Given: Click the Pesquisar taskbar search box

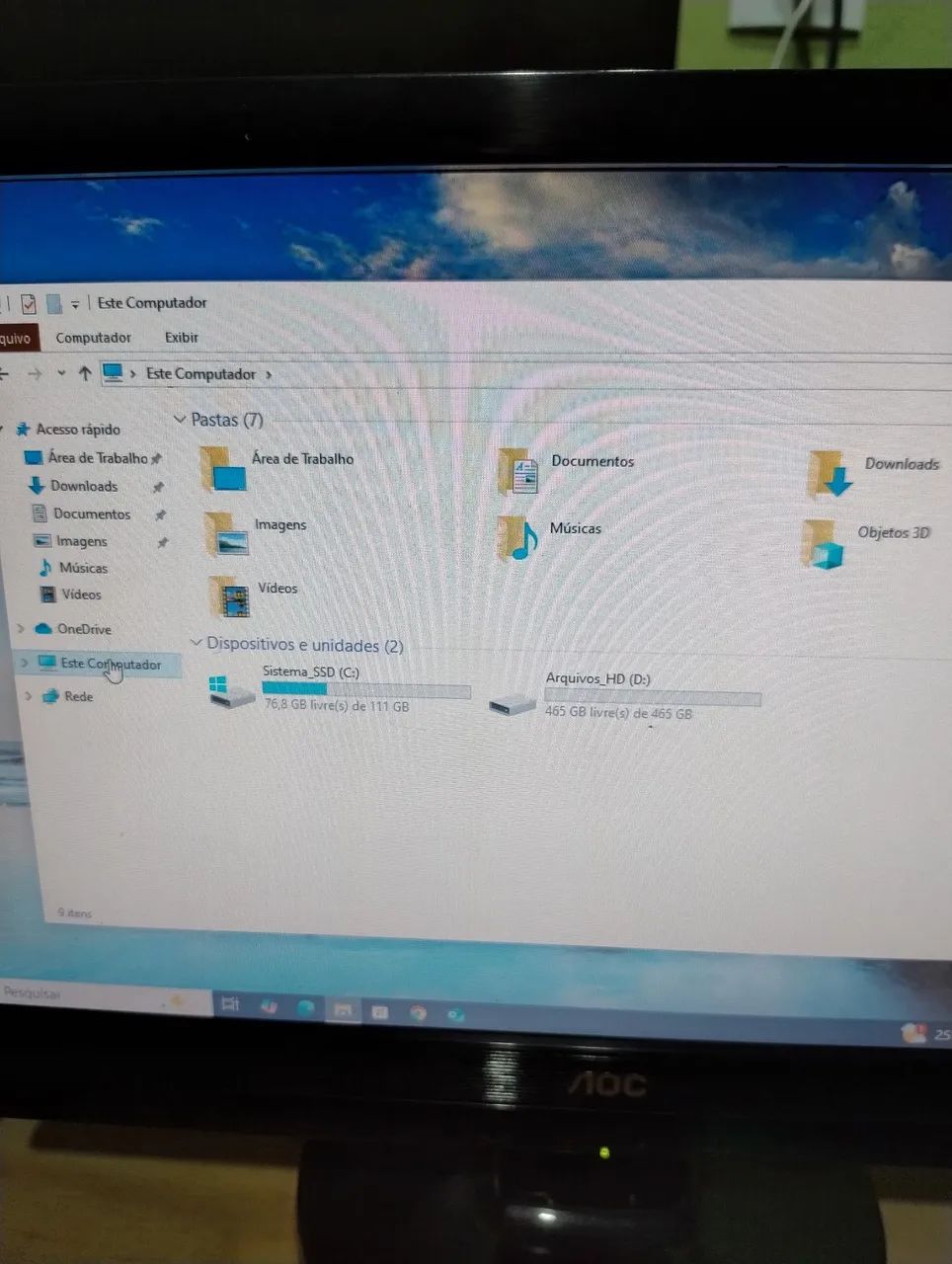Looking at the screenshot, I should coord(106,995).
